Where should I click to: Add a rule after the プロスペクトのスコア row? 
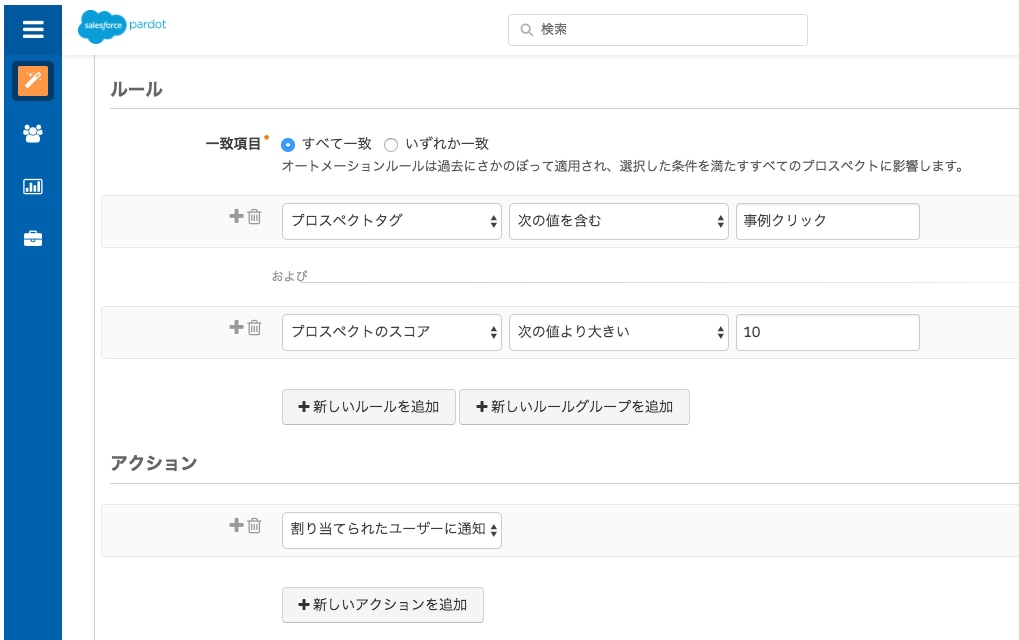click(x=237, y=327)
